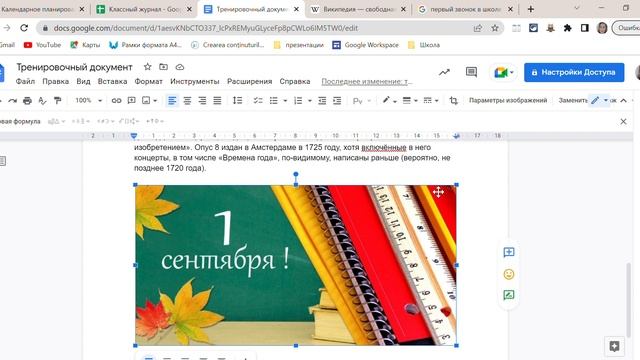Star the Тренировочный документ
Screen dimensions: 640x360
[147, 67]
